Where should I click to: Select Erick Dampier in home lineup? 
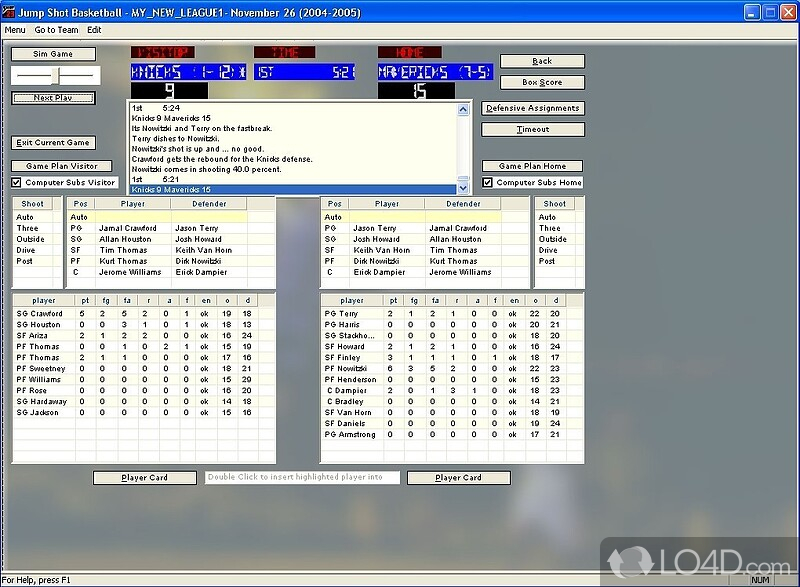coord(379,272)
